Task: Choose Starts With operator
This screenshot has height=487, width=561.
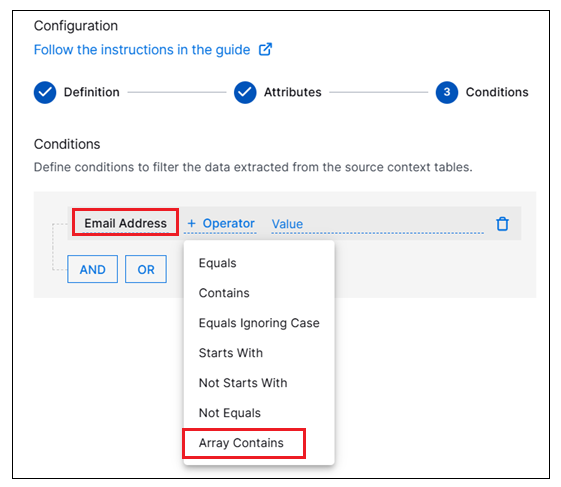Action: click(231, 353)
